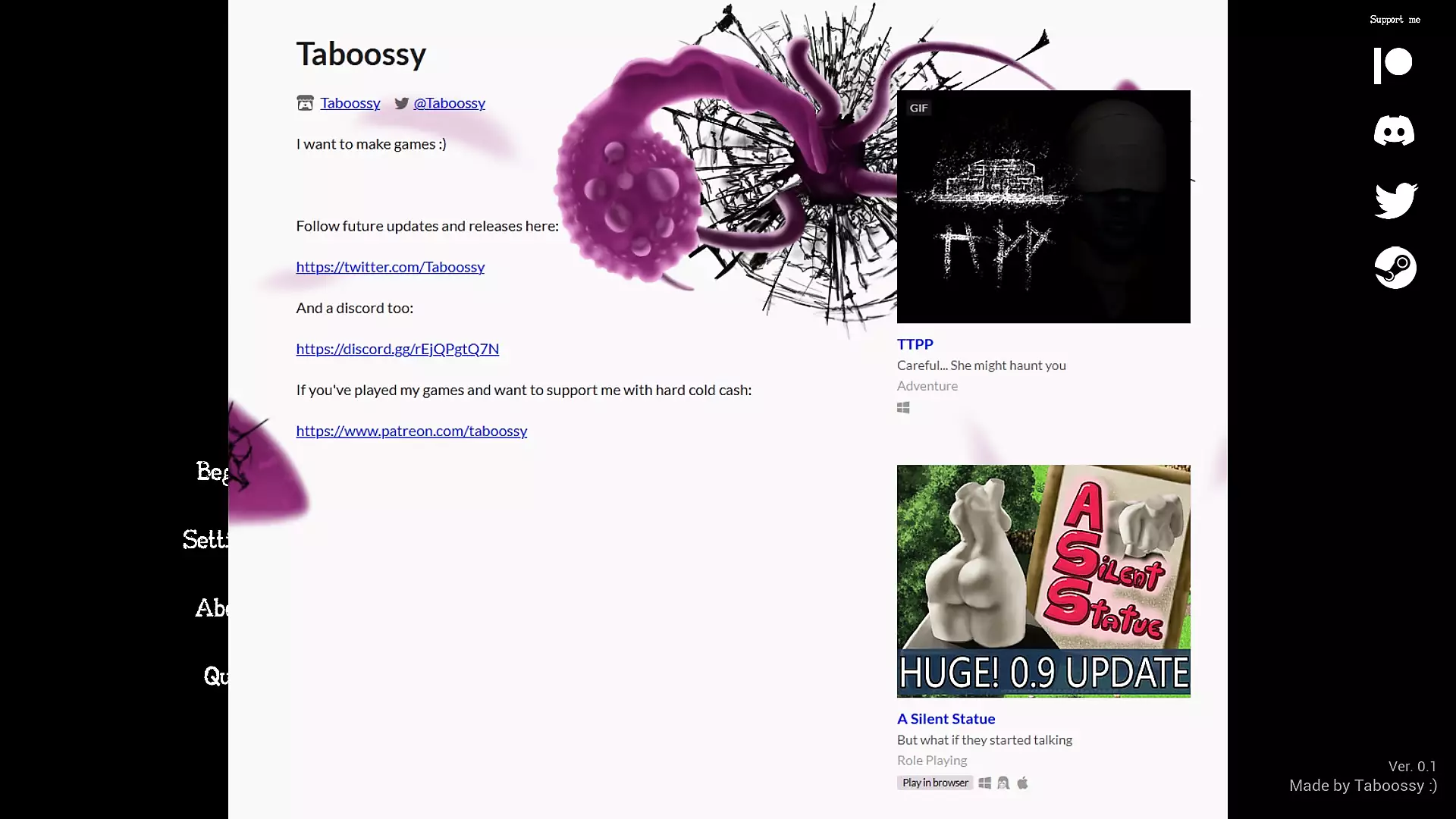Image resolution: width=1456 pixels, height=819 pixels.
Task: Click the TTPP GIF thumbnail
Action: 1043,206
